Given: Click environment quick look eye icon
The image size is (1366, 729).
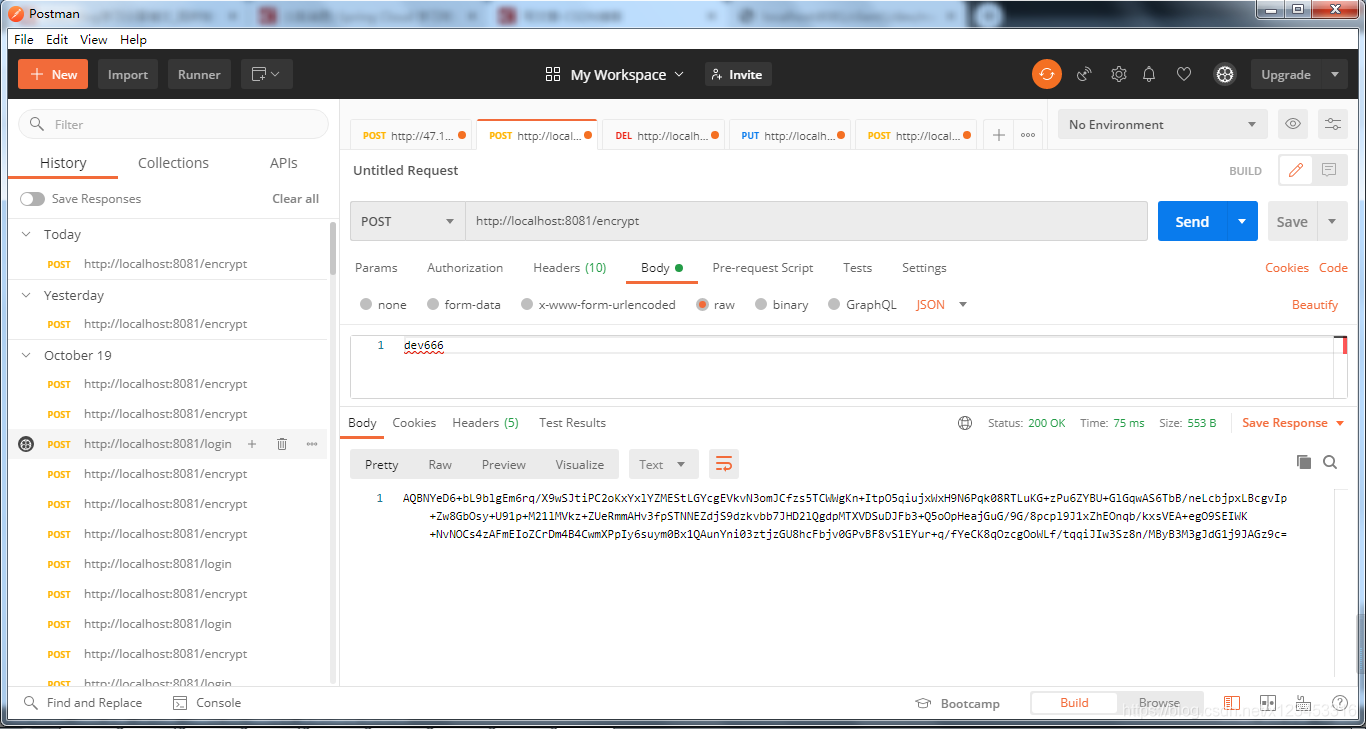Looking at the screenshot, I should click(1293, 124).
